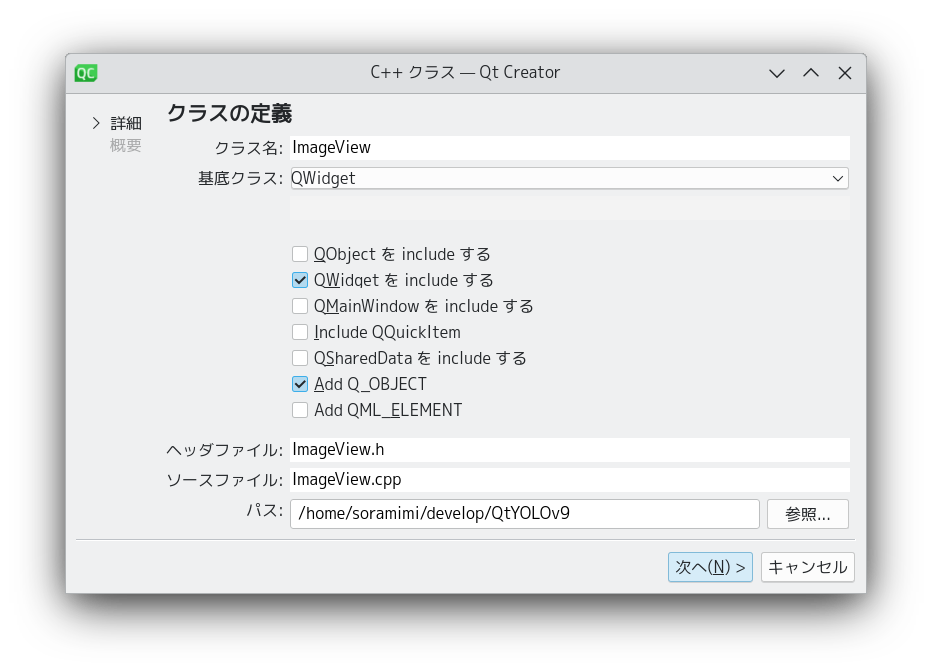Tick the 'QMainWindow を include する' checkbox

click(x=300, y=306)
